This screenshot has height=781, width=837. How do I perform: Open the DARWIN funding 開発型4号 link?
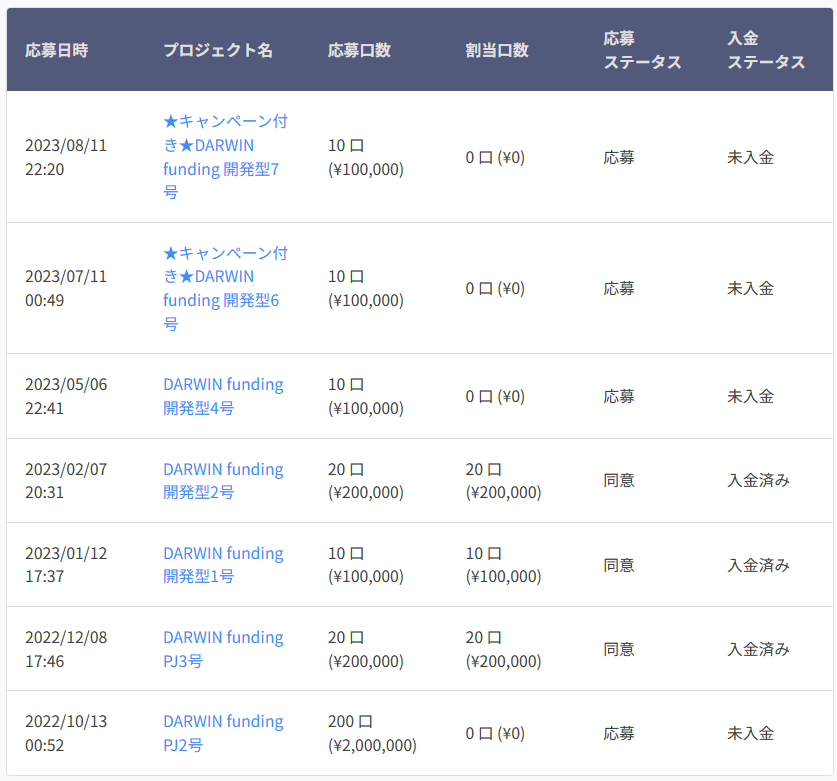[223, 396]
